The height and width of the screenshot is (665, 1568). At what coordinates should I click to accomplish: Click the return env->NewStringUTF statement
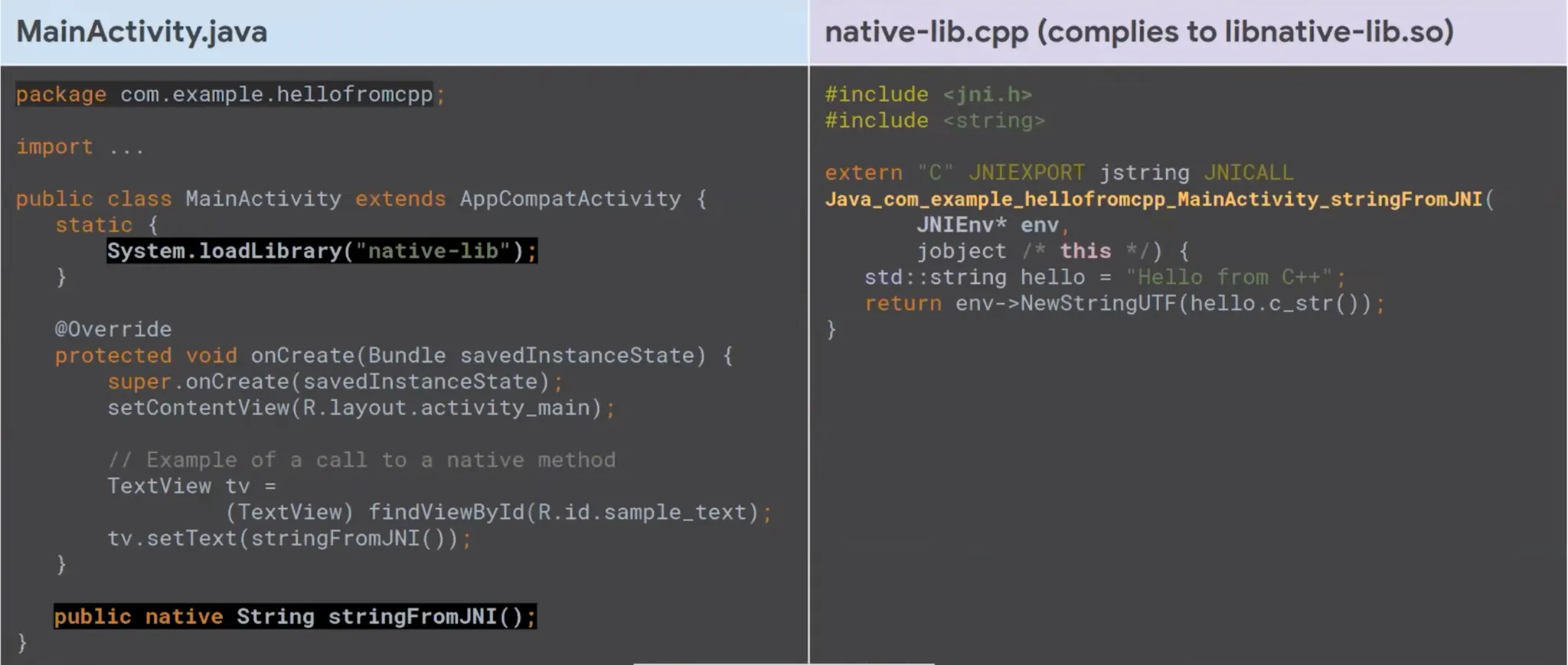click(x=1124, y=304)
